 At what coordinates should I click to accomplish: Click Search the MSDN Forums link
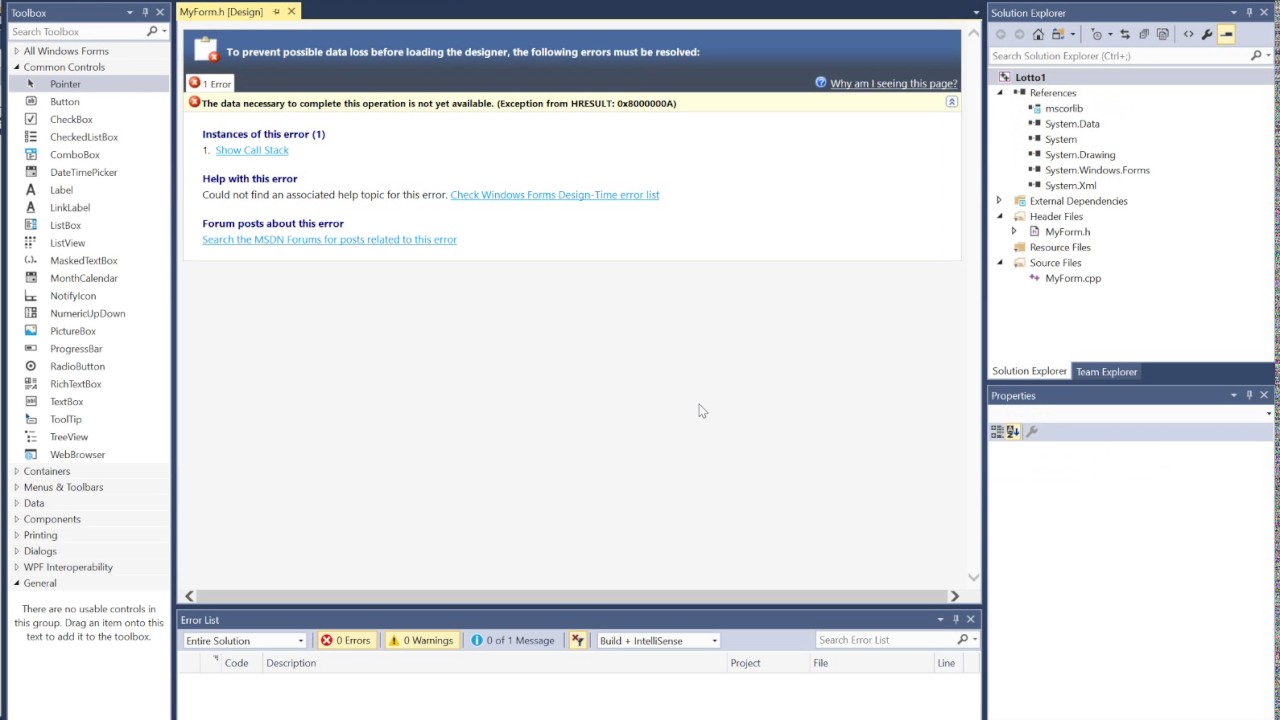(329, 240)
